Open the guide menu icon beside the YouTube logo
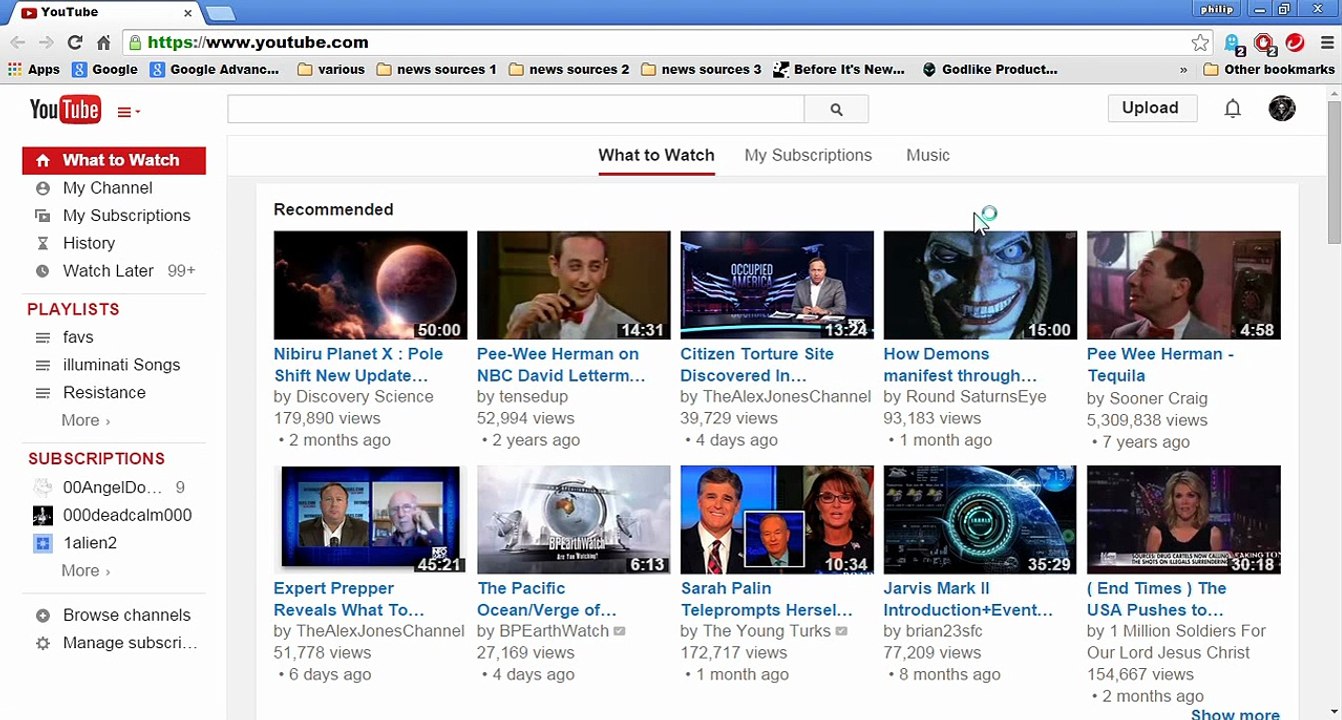 coord(129,112)
